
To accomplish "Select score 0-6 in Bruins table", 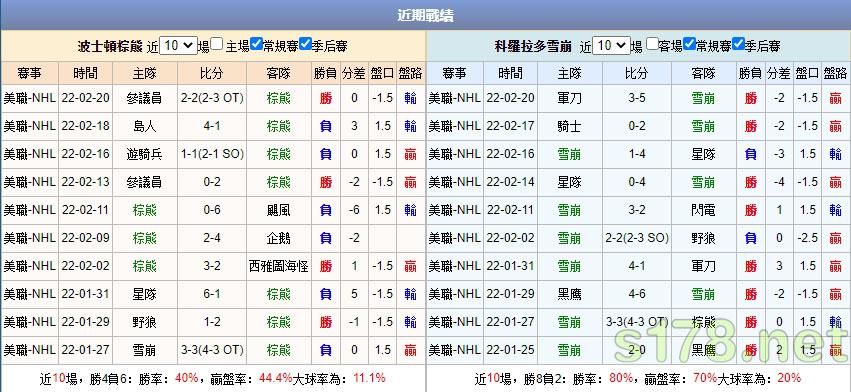I will click(x=212, y=210).
